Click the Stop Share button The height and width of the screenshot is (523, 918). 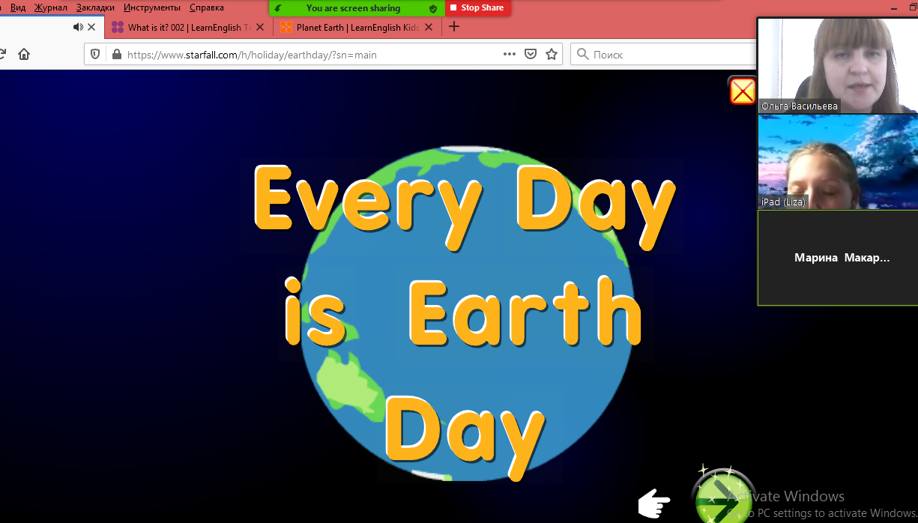click(477, 8)
